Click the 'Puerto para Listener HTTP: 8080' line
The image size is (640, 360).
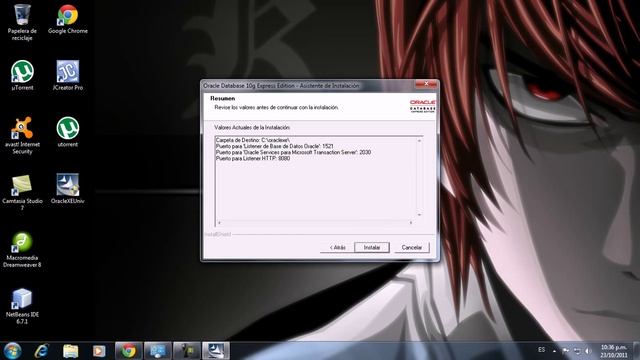click(x=253, y=158)
